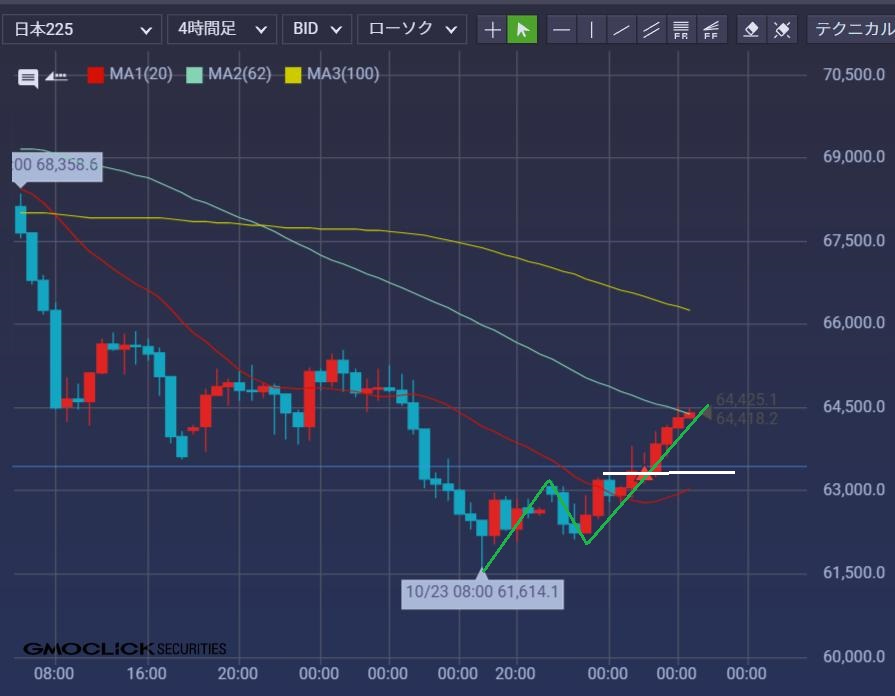Open the テクニカル menu button
The width and height of the screenshot is (895, 696).
tap(852, 29)
